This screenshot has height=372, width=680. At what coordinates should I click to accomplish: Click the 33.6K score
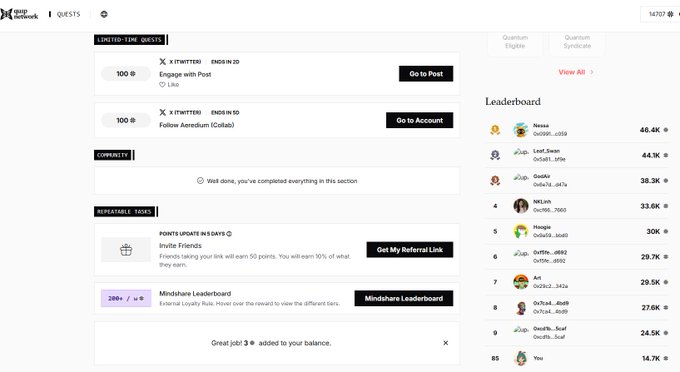[650, 206]
